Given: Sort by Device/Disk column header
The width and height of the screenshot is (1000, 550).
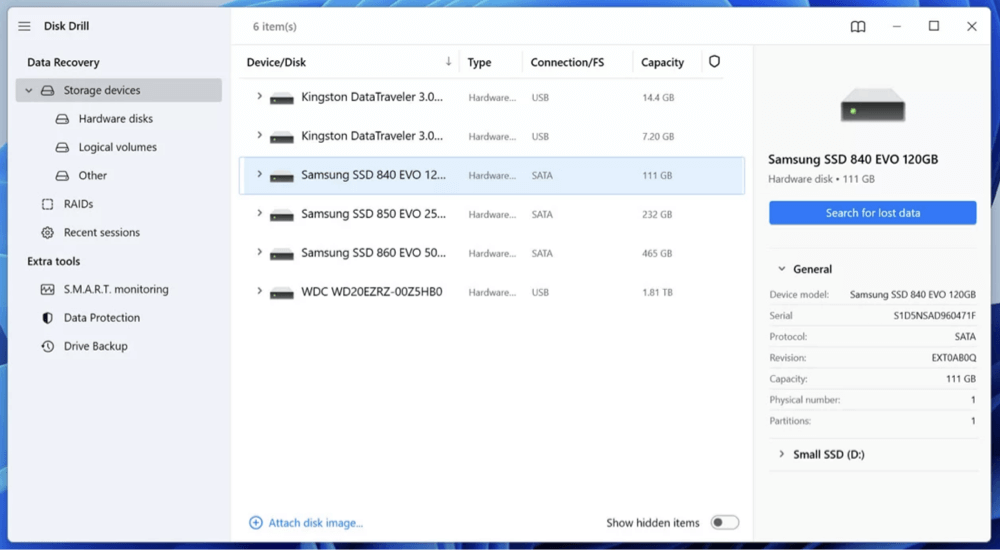Looking at the screenshot, I should click(x=276, y=63).
